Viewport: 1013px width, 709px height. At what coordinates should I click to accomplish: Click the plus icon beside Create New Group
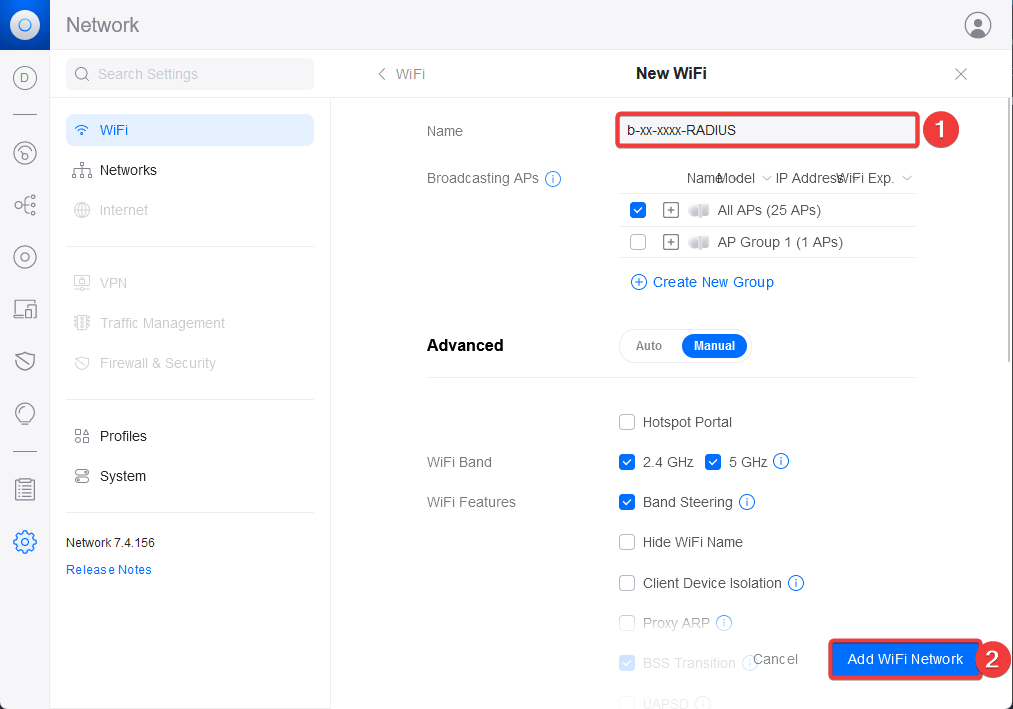pos(638,282)
